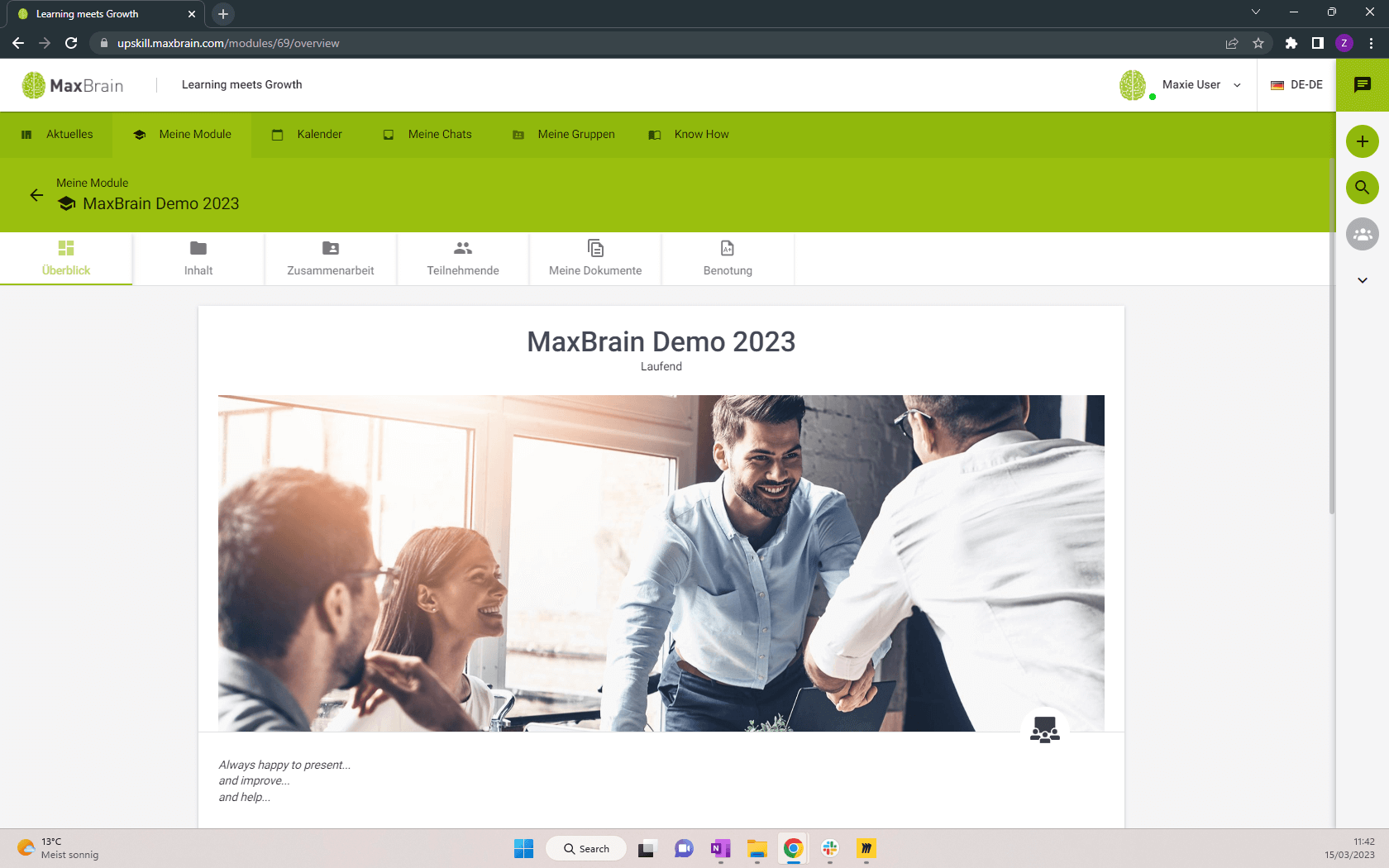Click the MaxBrain logo
Viewport: 1389px width, 868px height.
point(73,85)
